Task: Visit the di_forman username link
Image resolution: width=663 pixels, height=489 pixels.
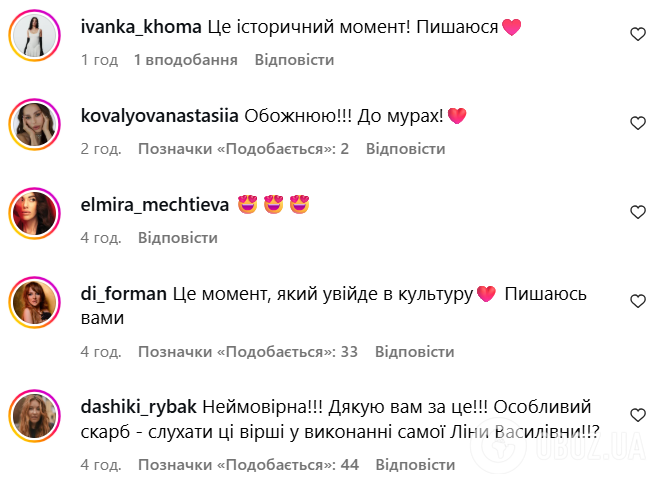Action: point(123,294)
